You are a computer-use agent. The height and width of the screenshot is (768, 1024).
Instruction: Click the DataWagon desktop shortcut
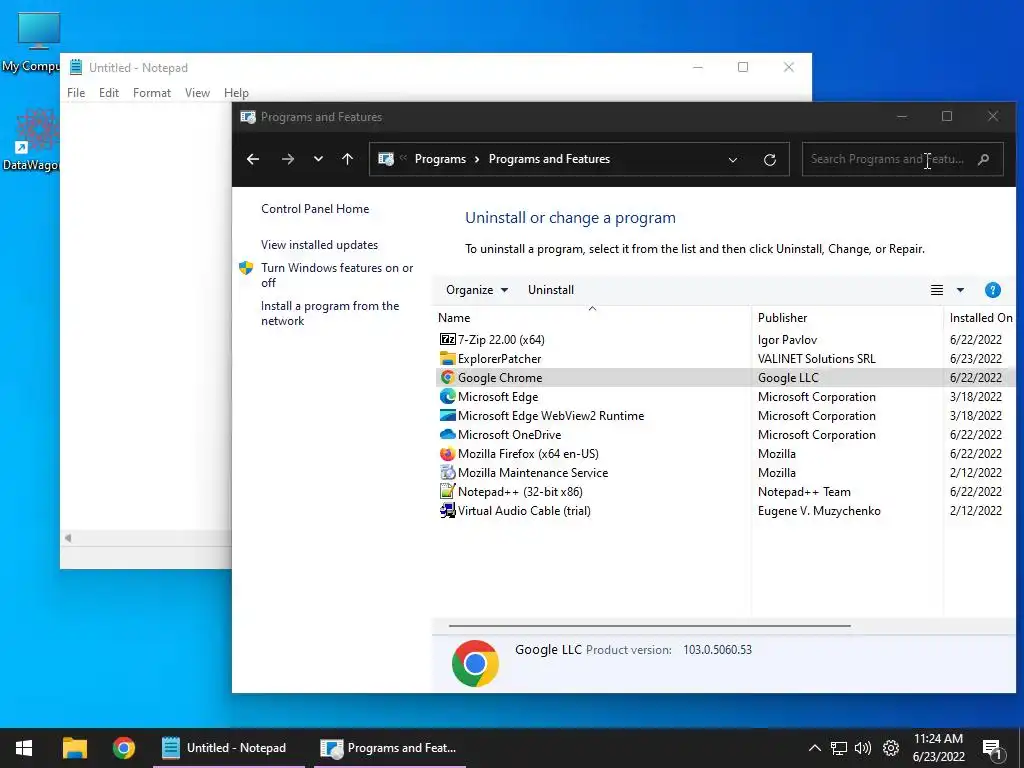tap(31, 140)
